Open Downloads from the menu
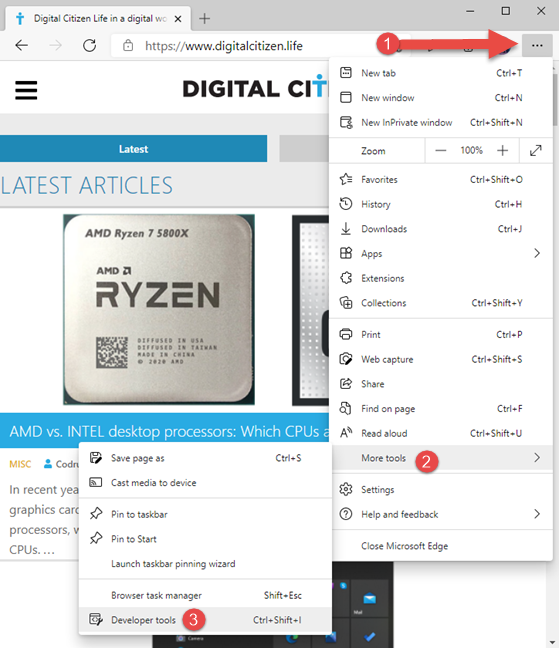Viewport: 559px width, 648px height. 441,229
